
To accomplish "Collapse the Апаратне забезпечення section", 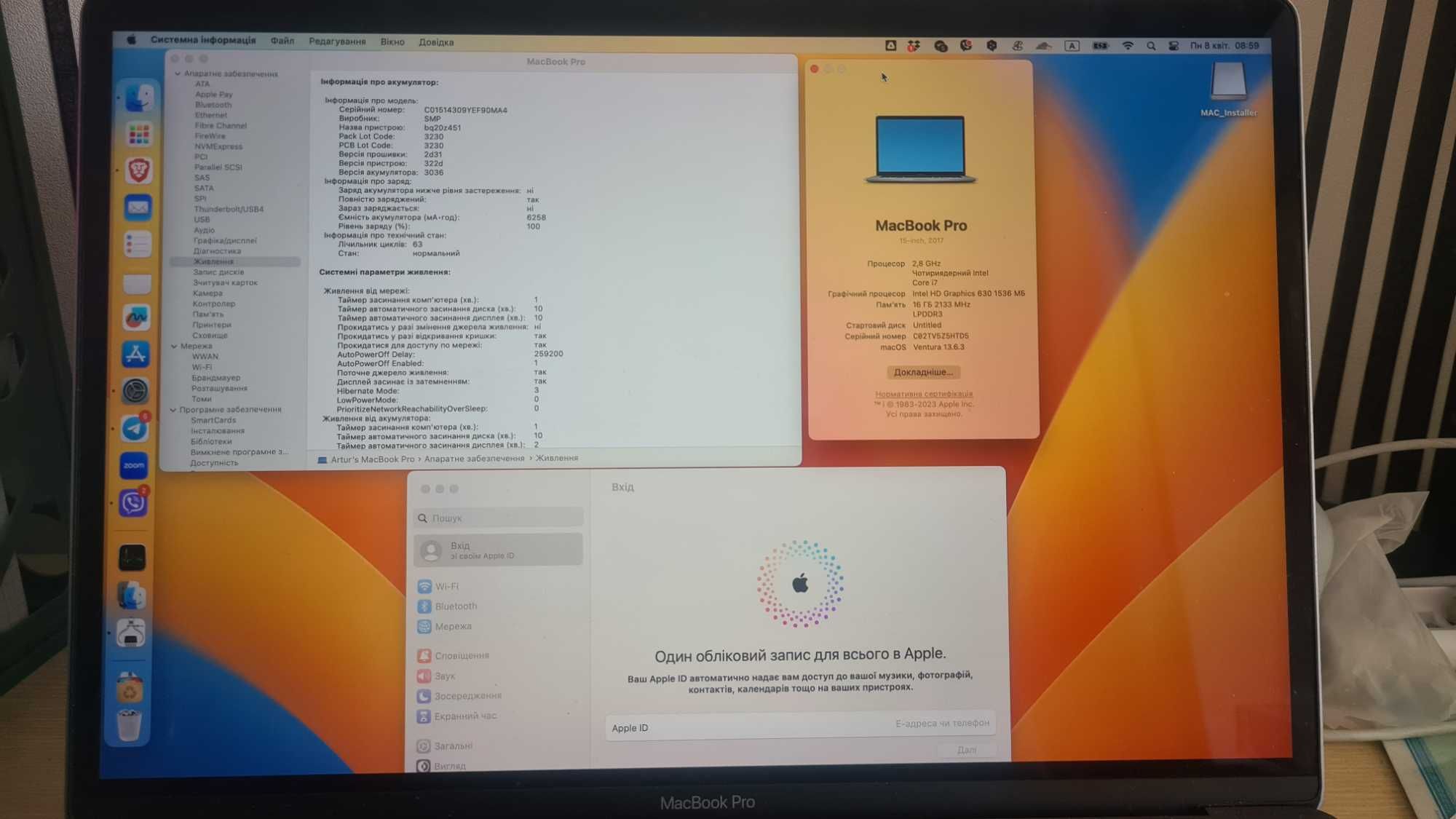I will tap(177, 74).
